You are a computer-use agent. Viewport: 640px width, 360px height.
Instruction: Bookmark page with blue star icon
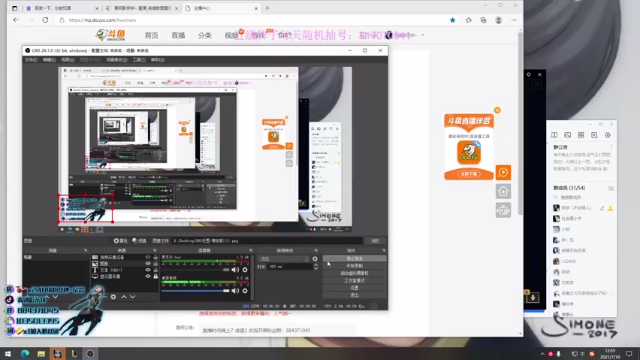coord(453,20)
